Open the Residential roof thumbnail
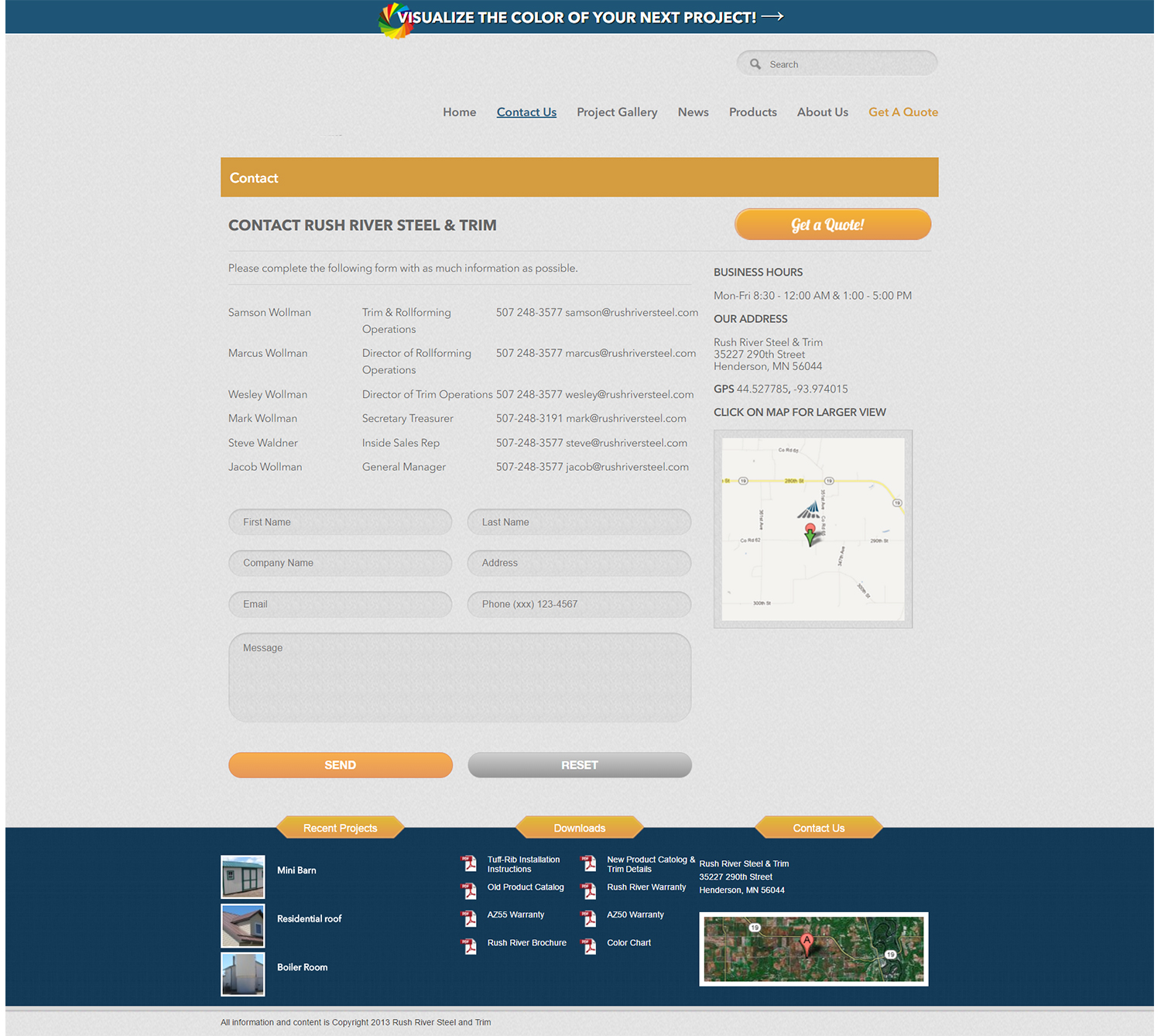The width and height of the screenshot is (1161, 1036). click(243, 925)
